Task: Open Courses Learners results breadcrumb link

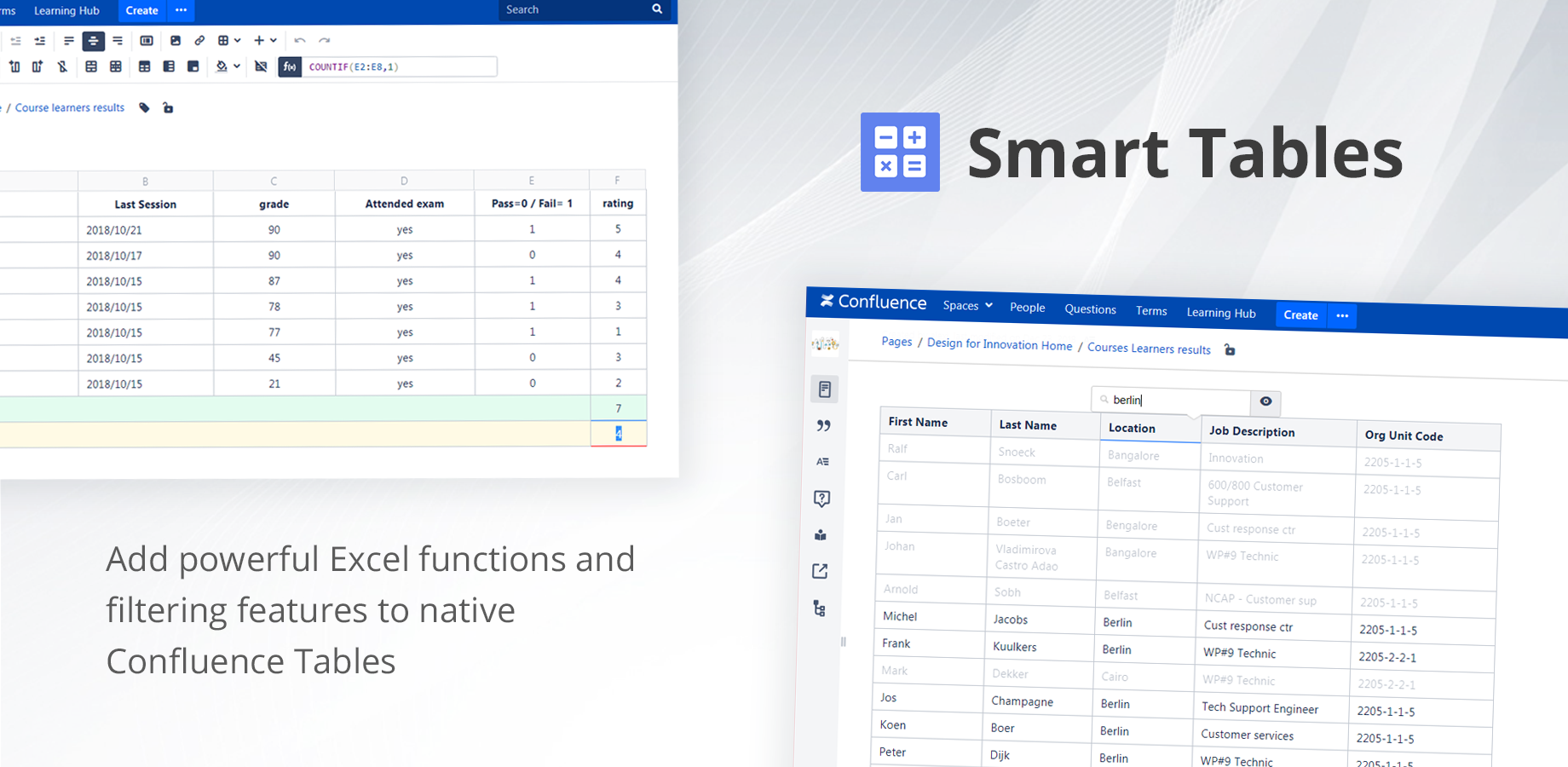Action: coord(1149,348)
